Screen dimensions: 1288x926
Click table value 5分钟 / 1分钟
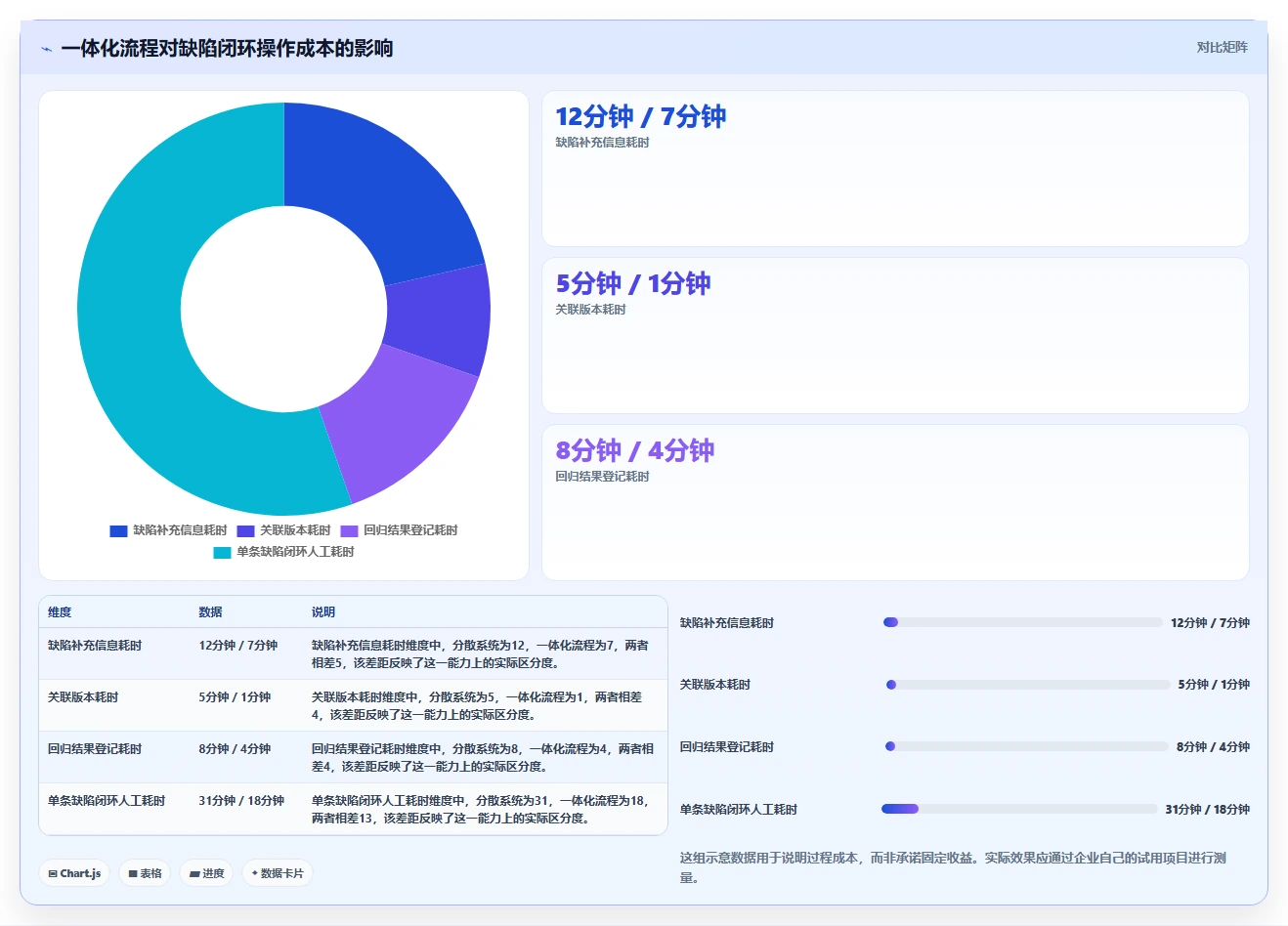[235, 697]
